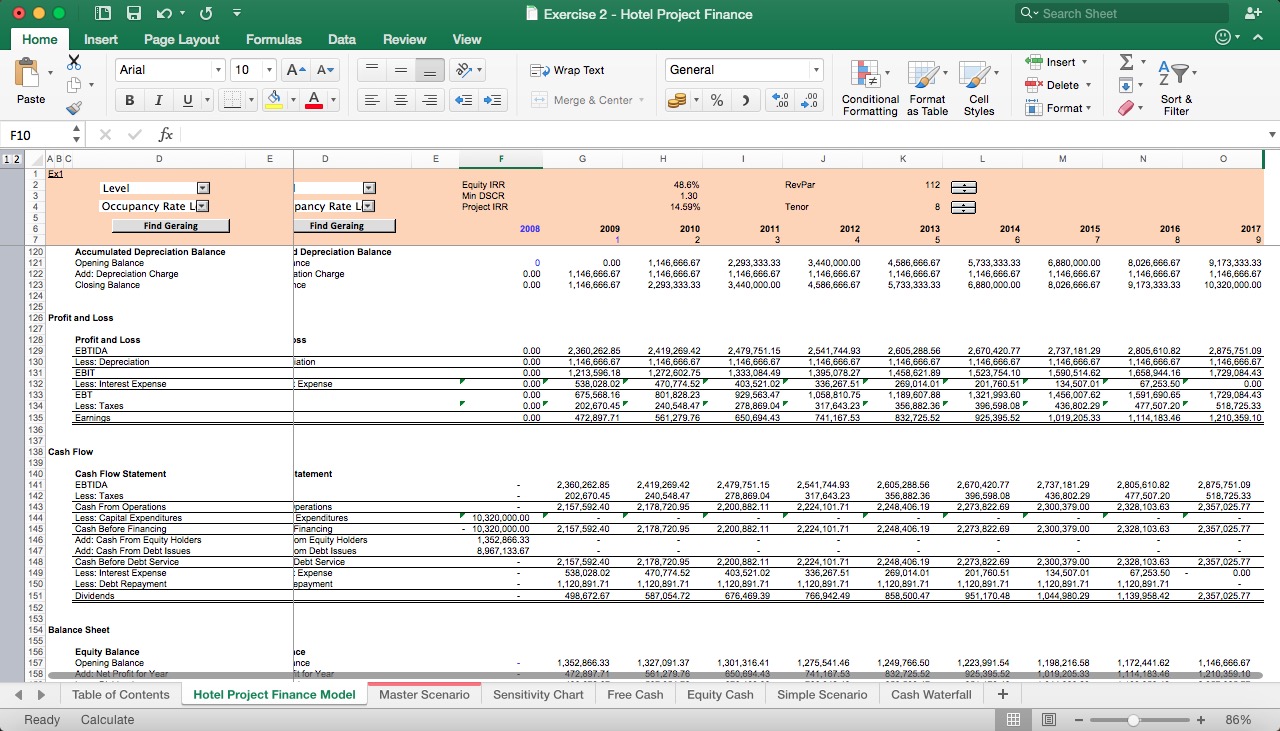
Task: Open the General number format dropdown
Action: coord(816,70)
